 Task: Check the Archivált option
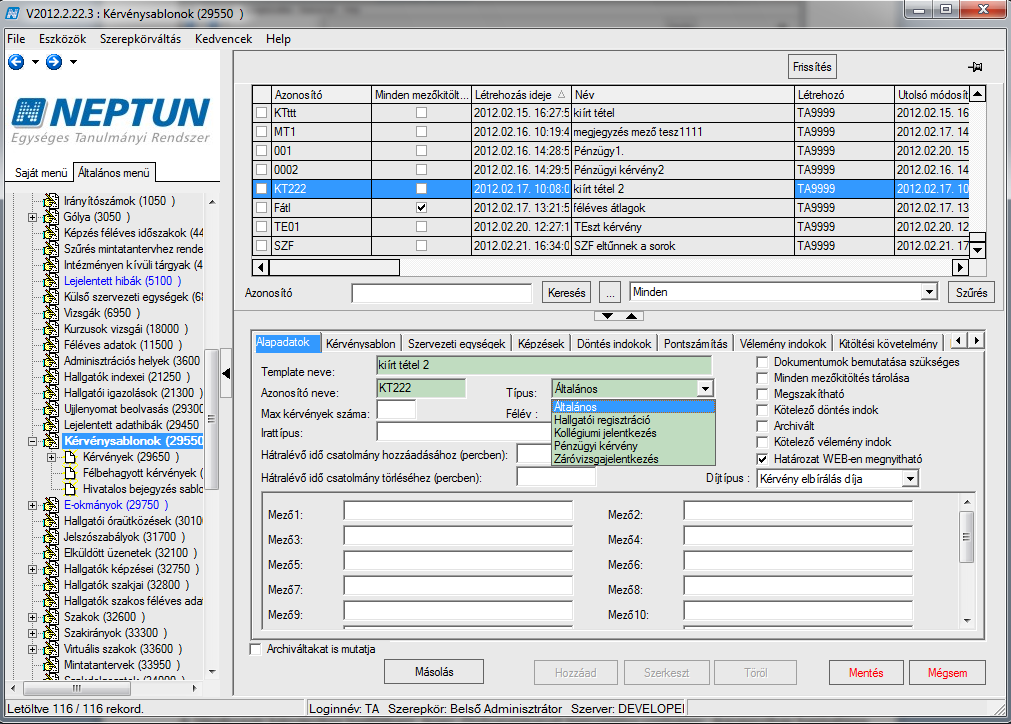click(763, 426)
